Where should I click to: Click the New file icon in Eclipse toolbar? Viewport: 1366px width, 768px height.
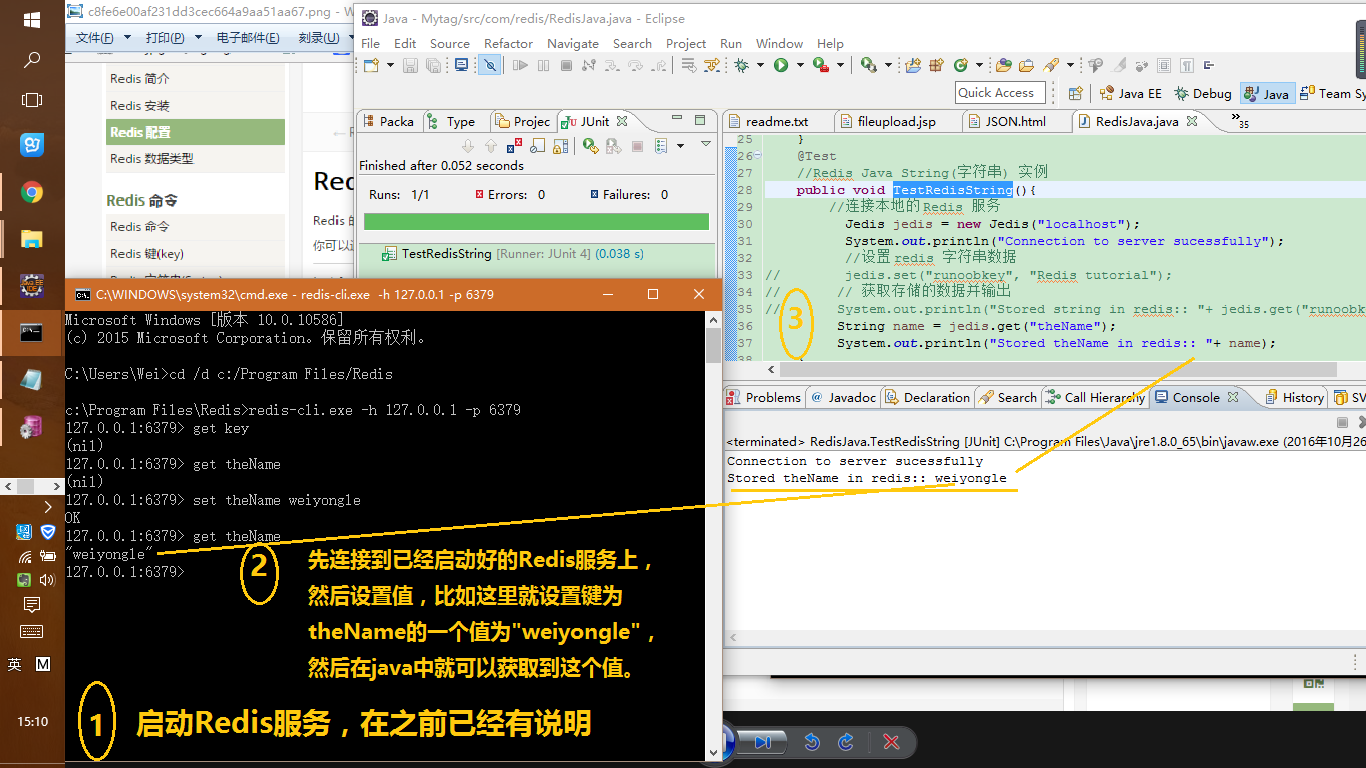click(x=369, y=65)
